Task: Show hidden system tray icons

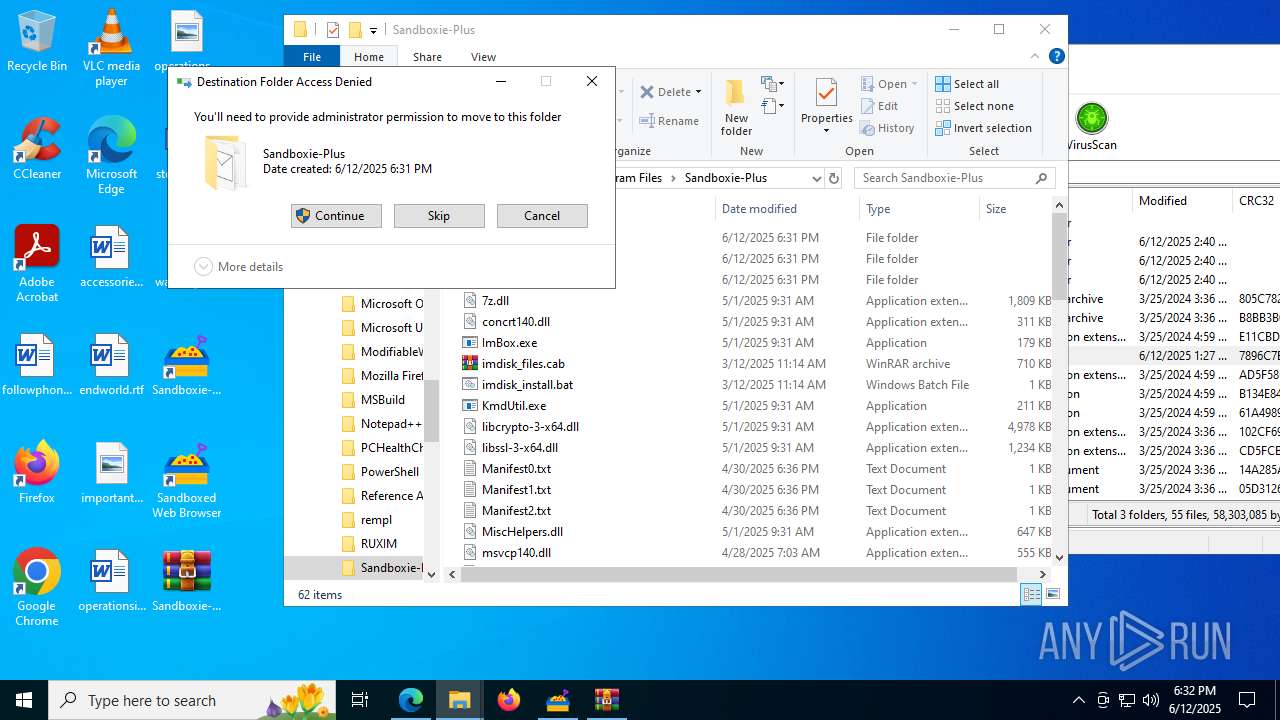Action: pyautogui.click(x=1078, y=700)
